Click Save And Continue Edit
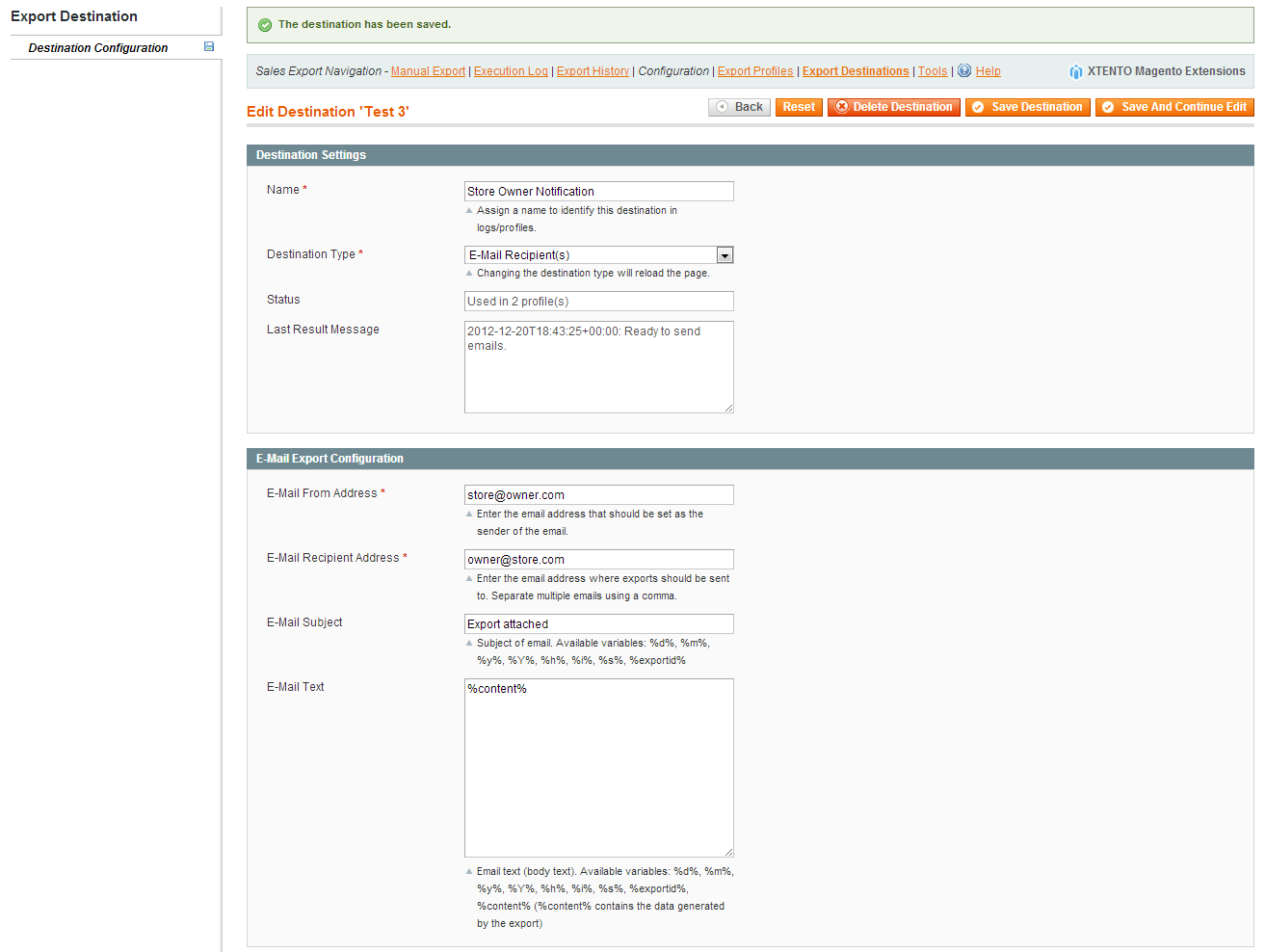The width and height of the screenshot is (1265, 952). point(1173,107)
